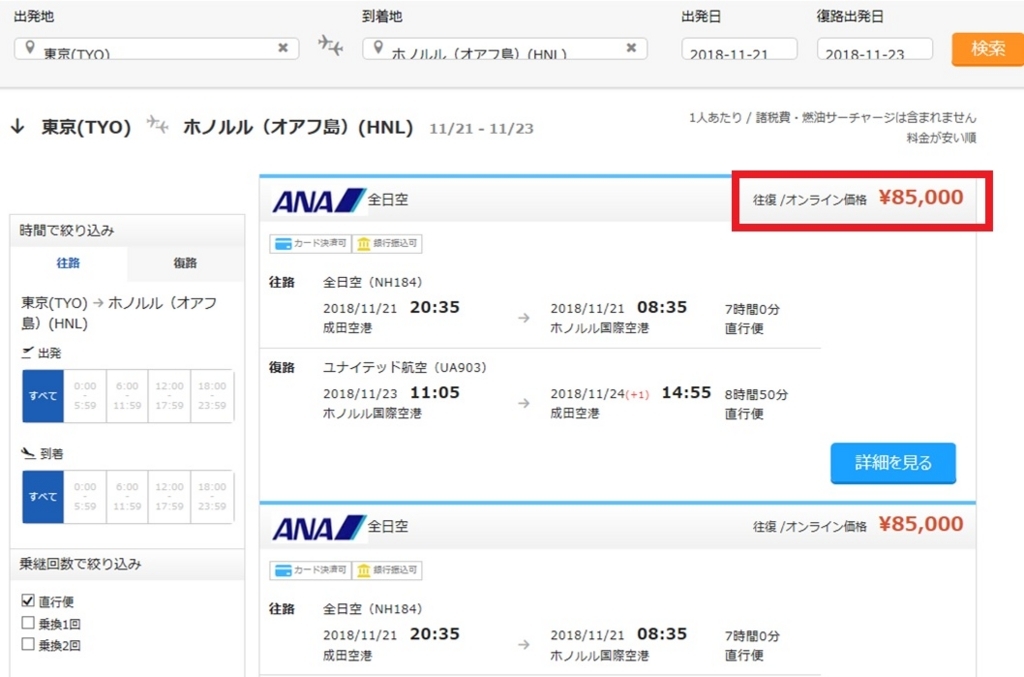Click the カード決済可 badge in the second card
1024x677 pixels.
pos(311,571)
